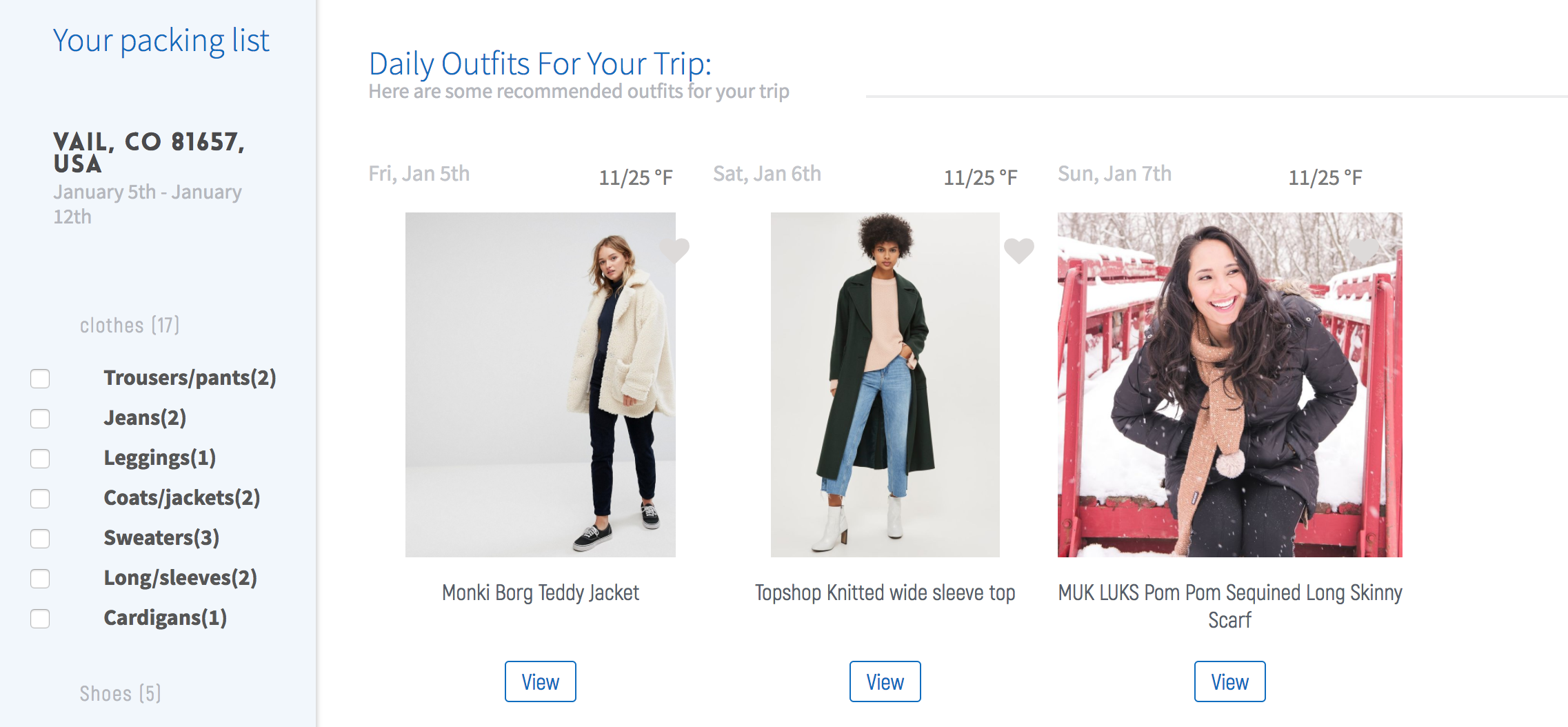Collapse the clothes (17) section
The width and height of the screenshot is (1568, 727).
130,325
